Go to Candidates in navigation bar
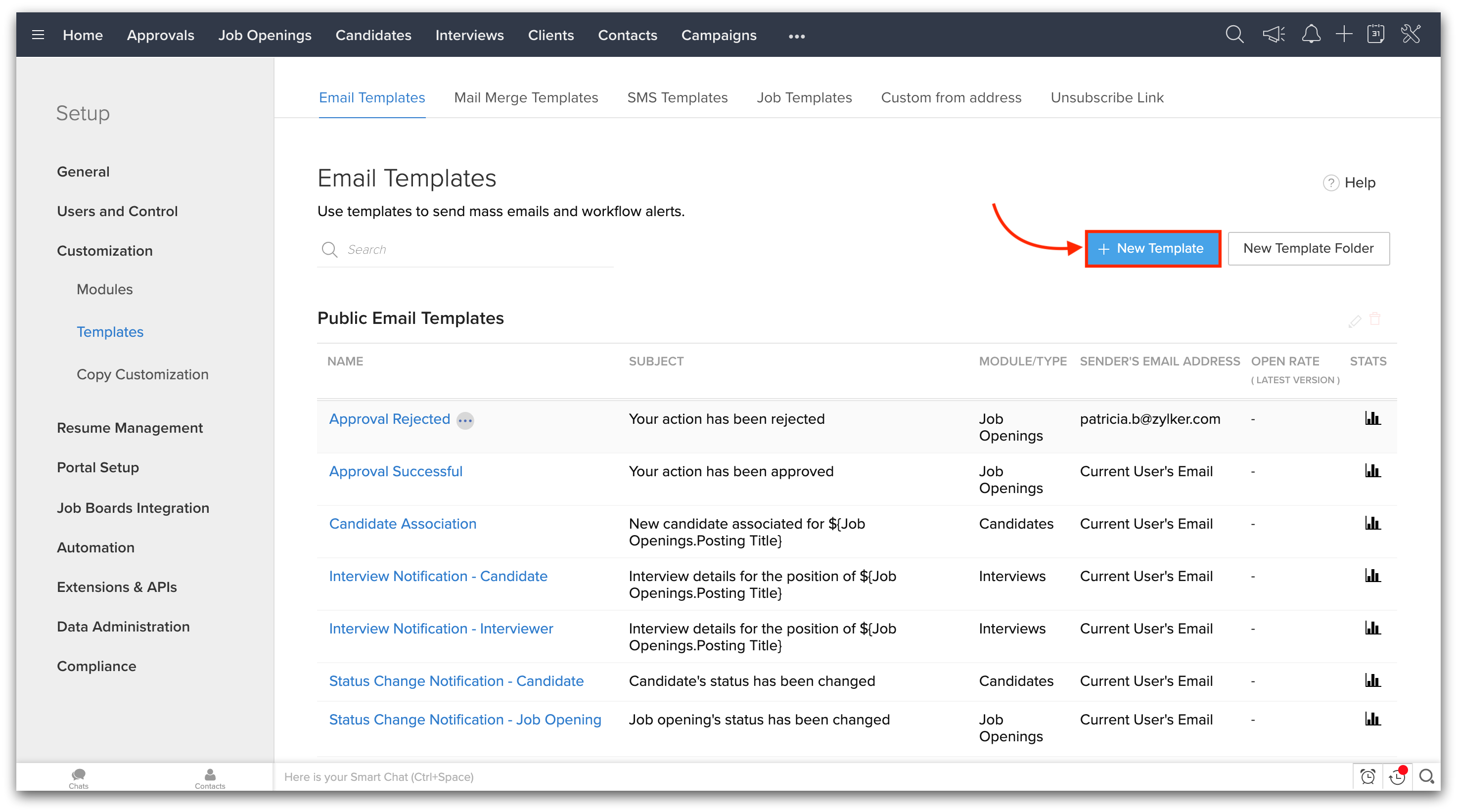The width and height of the screenshot is (1458, 812). [x=373, y=35]
